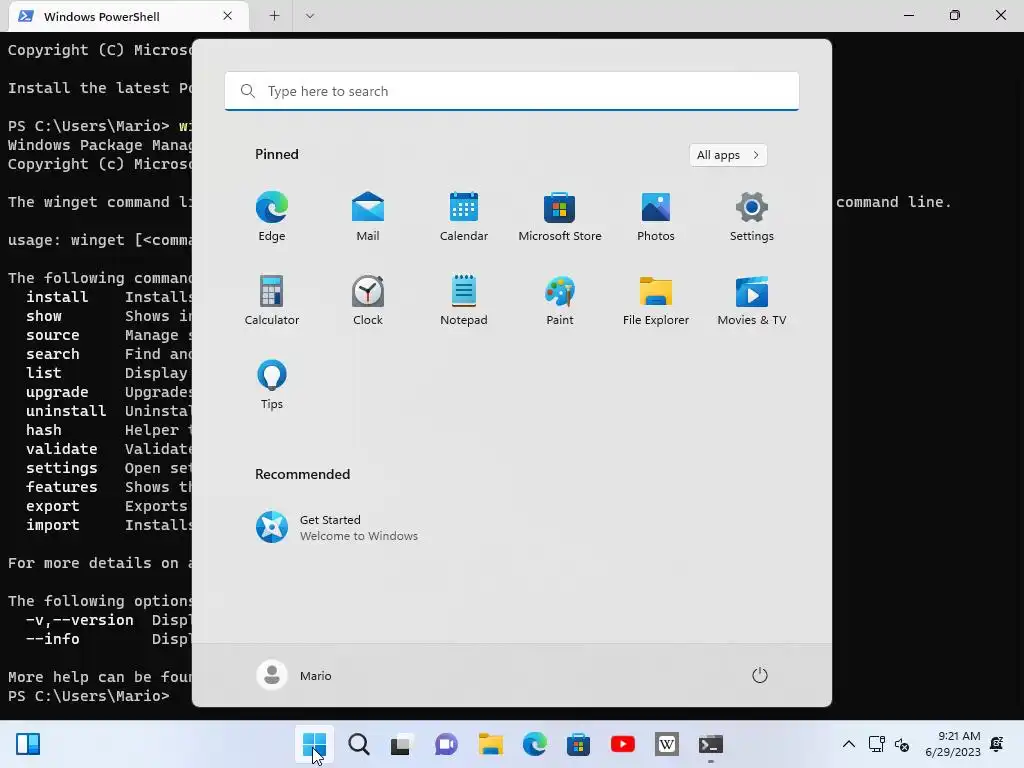Click 'upgrade' command in PowerShell output
Image resolution: width=1024 pixels, height=768 pixels.
(x=57, y=392)
